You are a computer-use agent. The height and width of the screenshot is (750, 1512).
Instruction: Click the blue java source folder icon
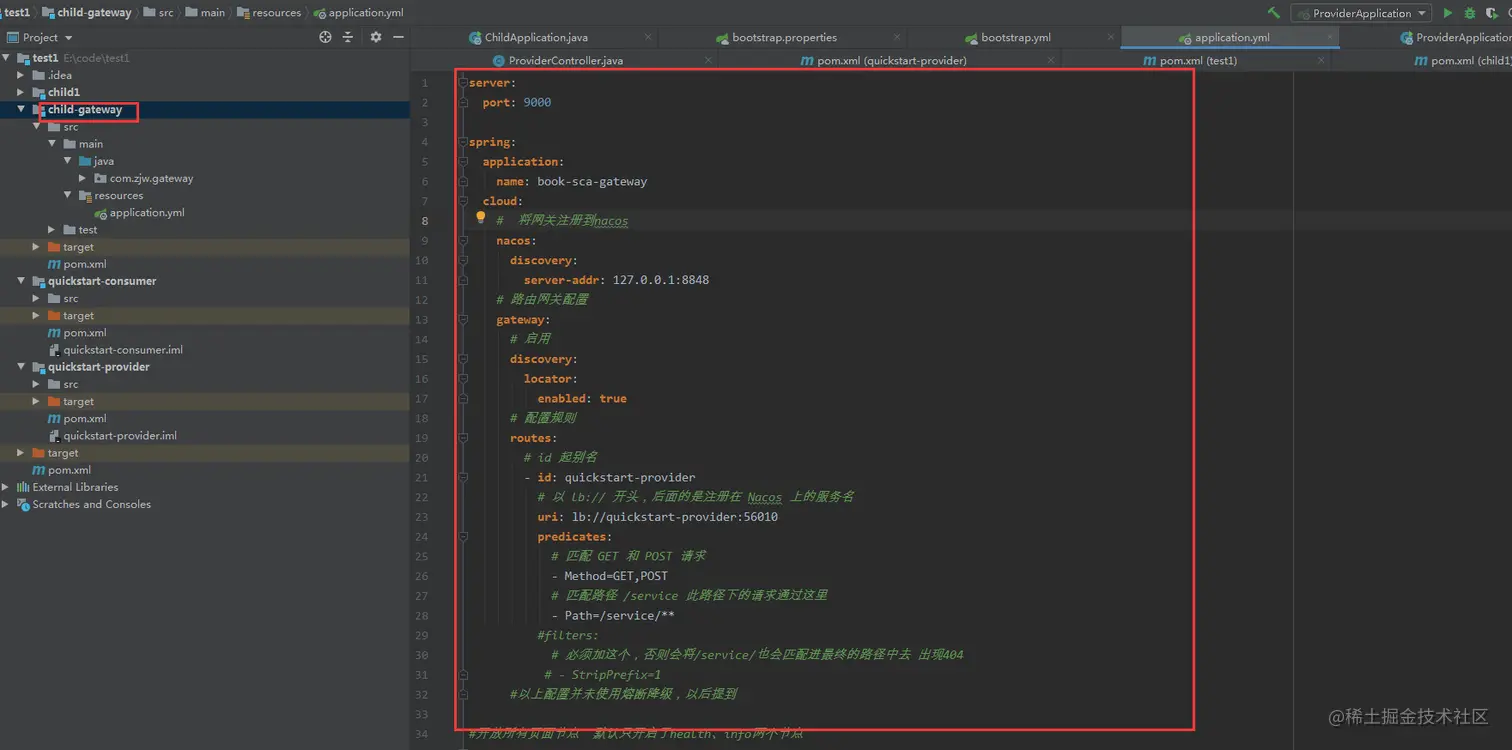(x=85, y=161)
